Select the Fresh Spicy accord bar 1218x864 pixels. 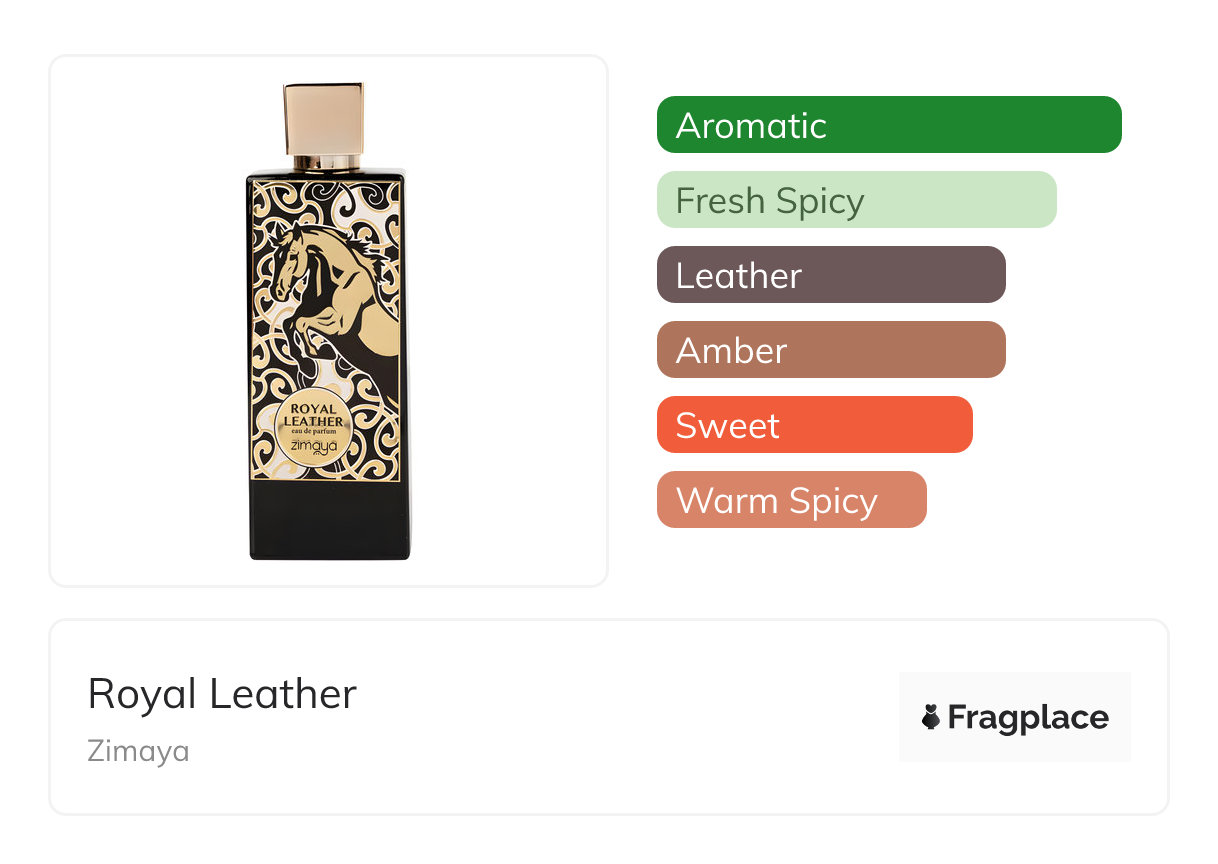(x=857, y=200)
